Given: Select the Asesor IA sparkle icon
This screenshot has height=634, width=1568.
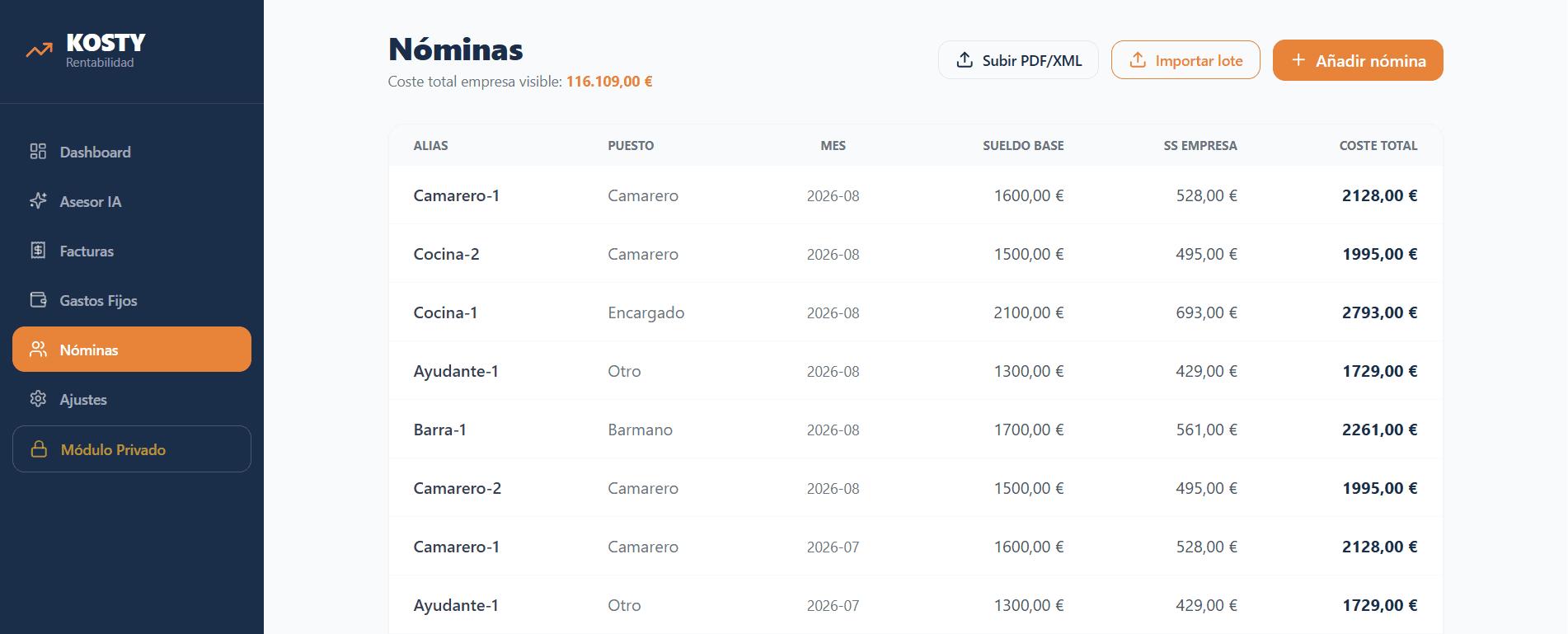Looking at the screenshot, I should click(38, 201).
